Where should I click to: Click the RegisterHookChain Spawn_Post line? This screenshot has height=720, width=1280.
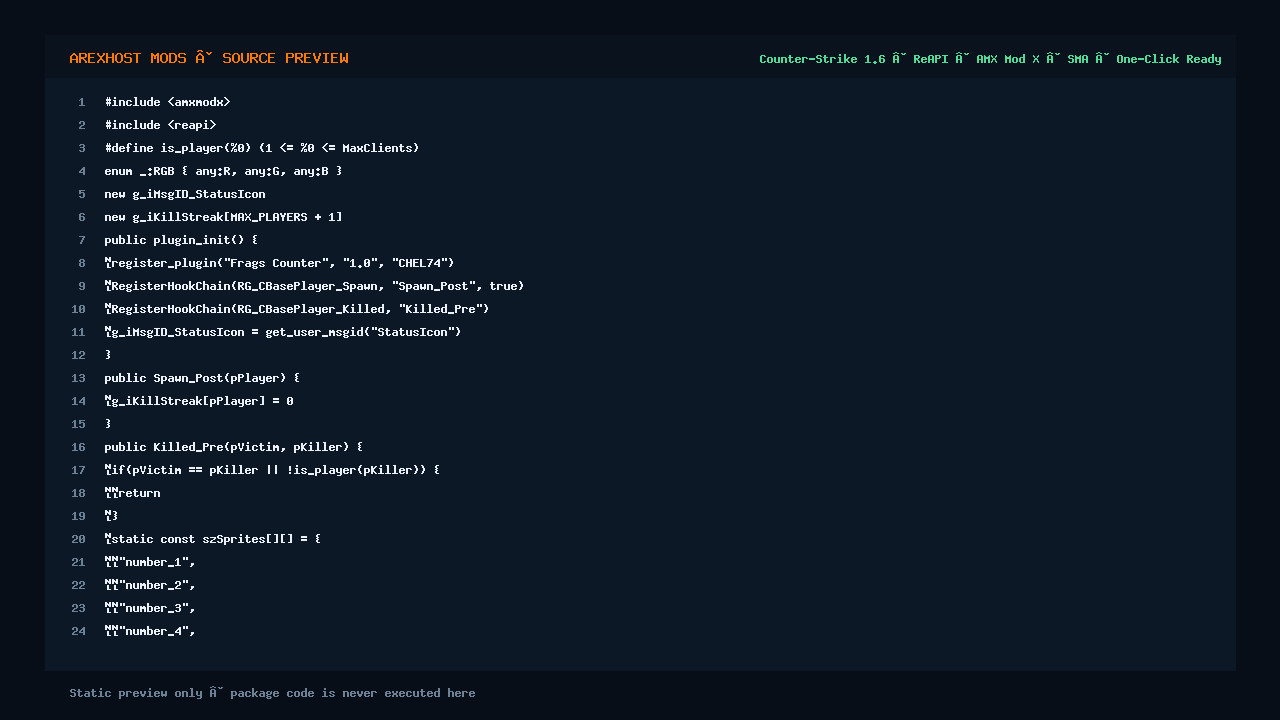pos(314,286)
